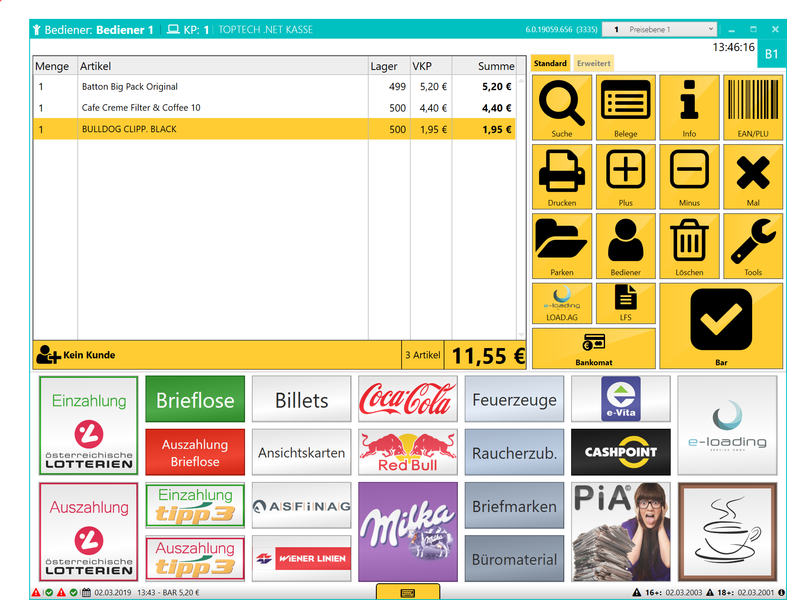
Task: Click the Mal multiply button
Action: pos(753,176)
